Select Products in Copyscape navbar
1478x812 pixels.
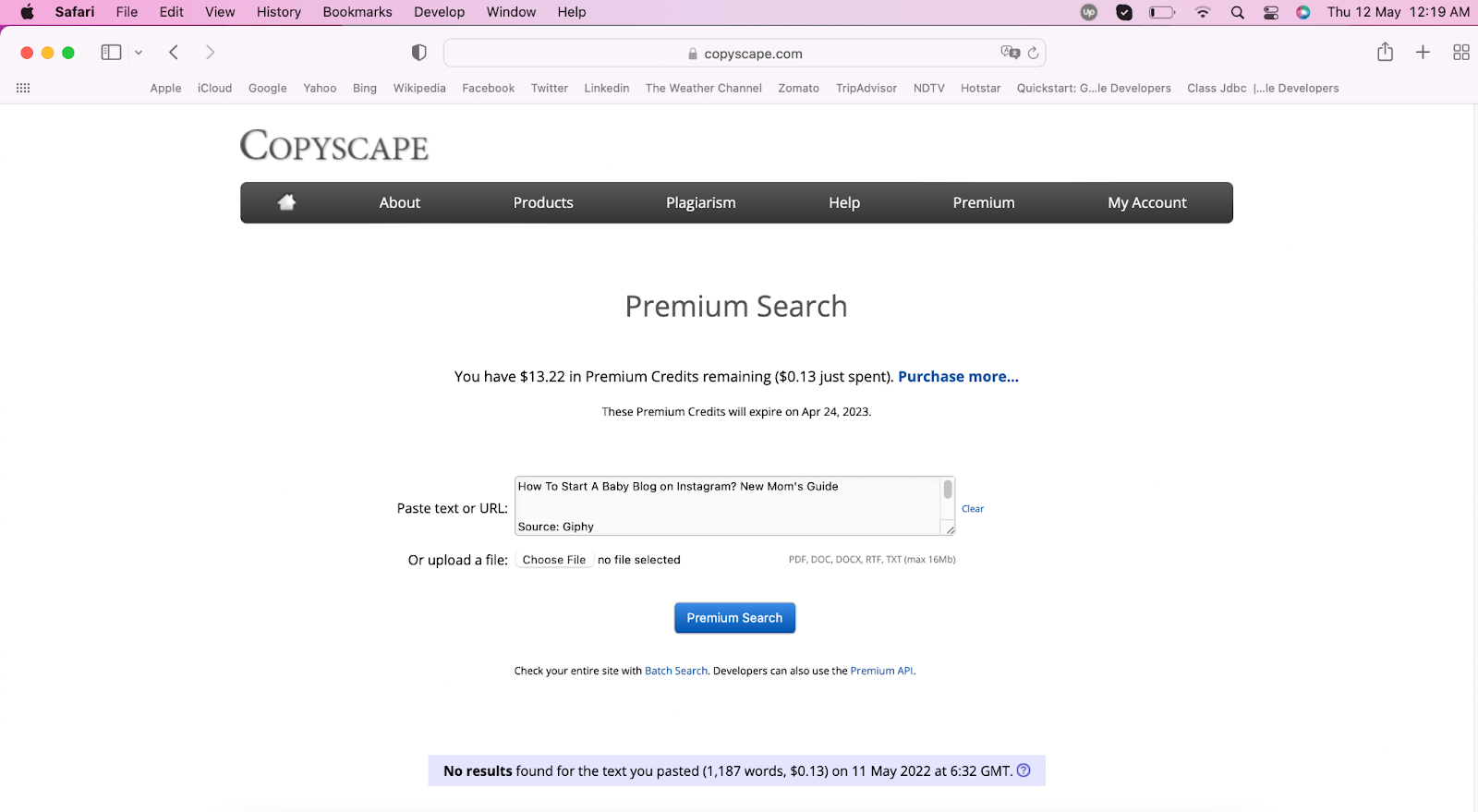tap(543, 202)
